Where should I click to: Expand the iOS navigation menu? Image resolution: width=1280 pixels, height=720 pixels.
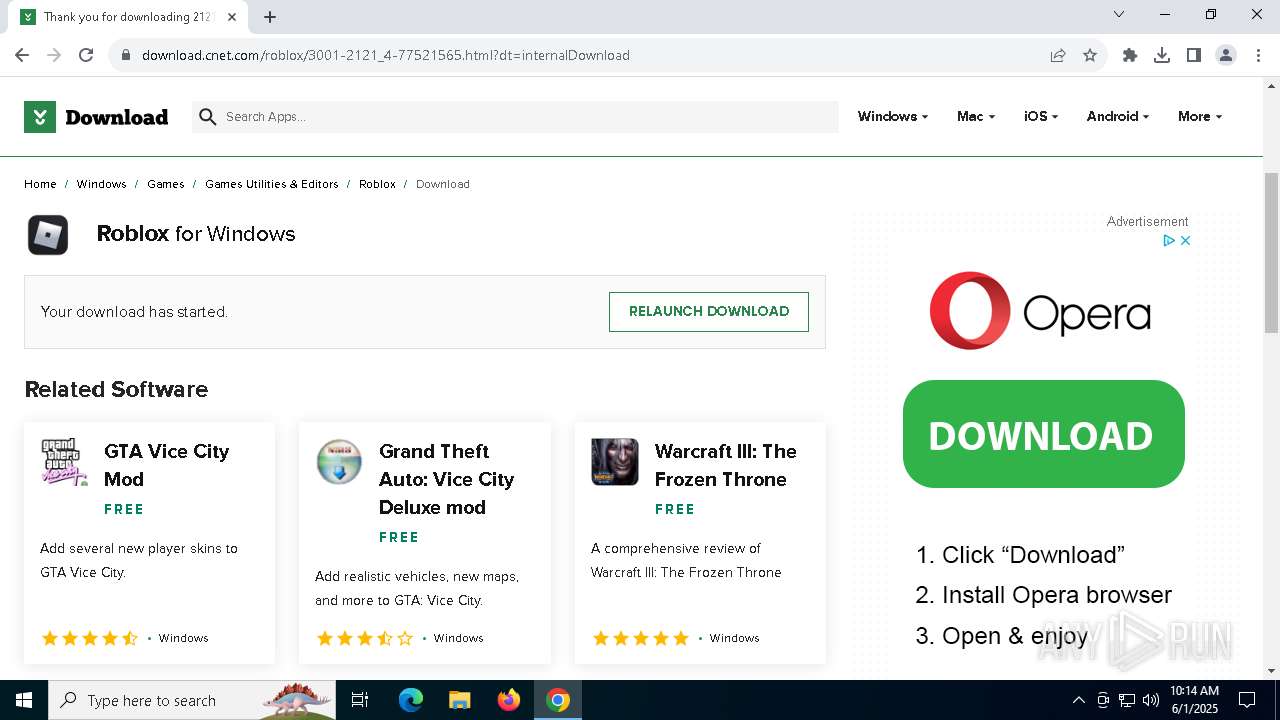point(1041,117)
